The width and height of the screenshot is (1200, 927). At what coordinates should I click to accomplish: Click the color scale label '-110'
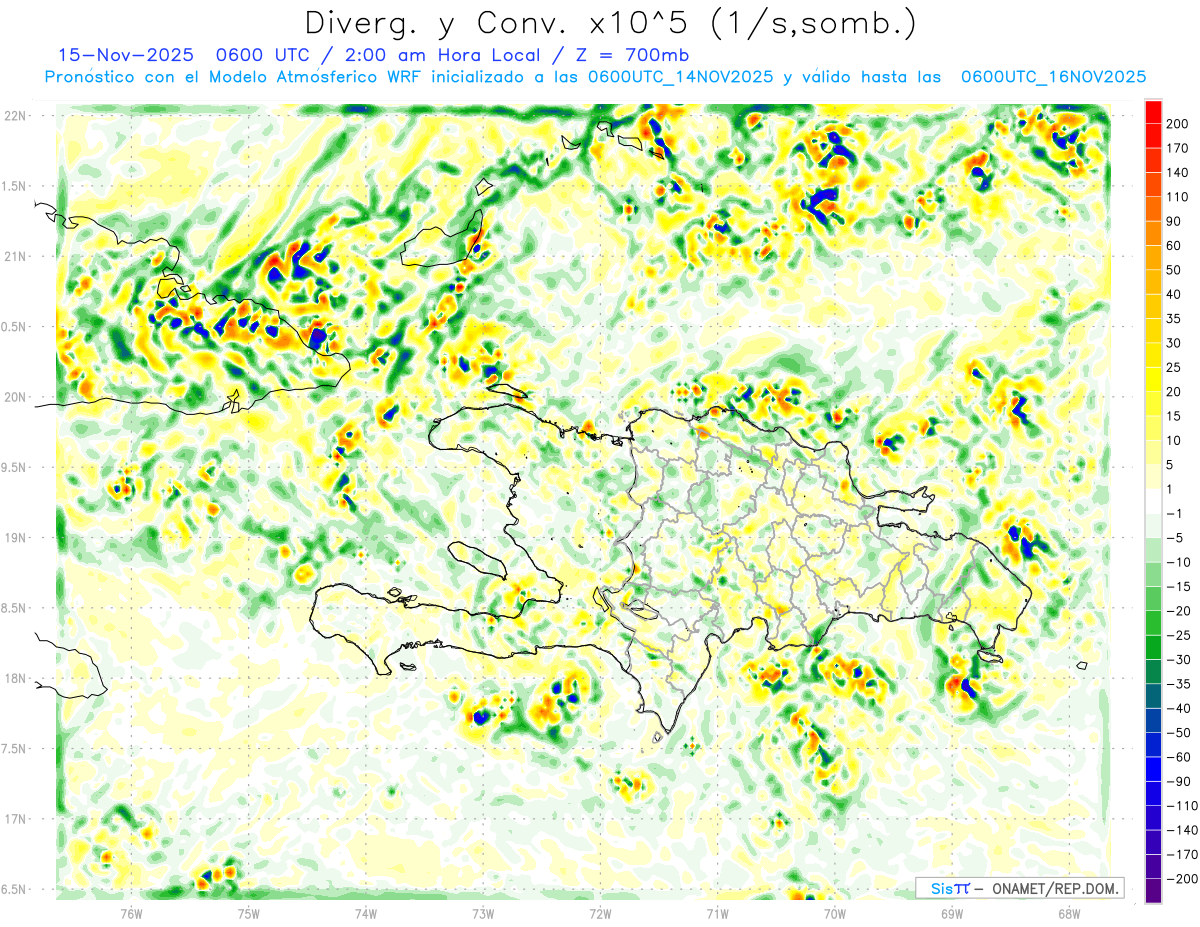pyautogui.click(x=1180, y=807)
